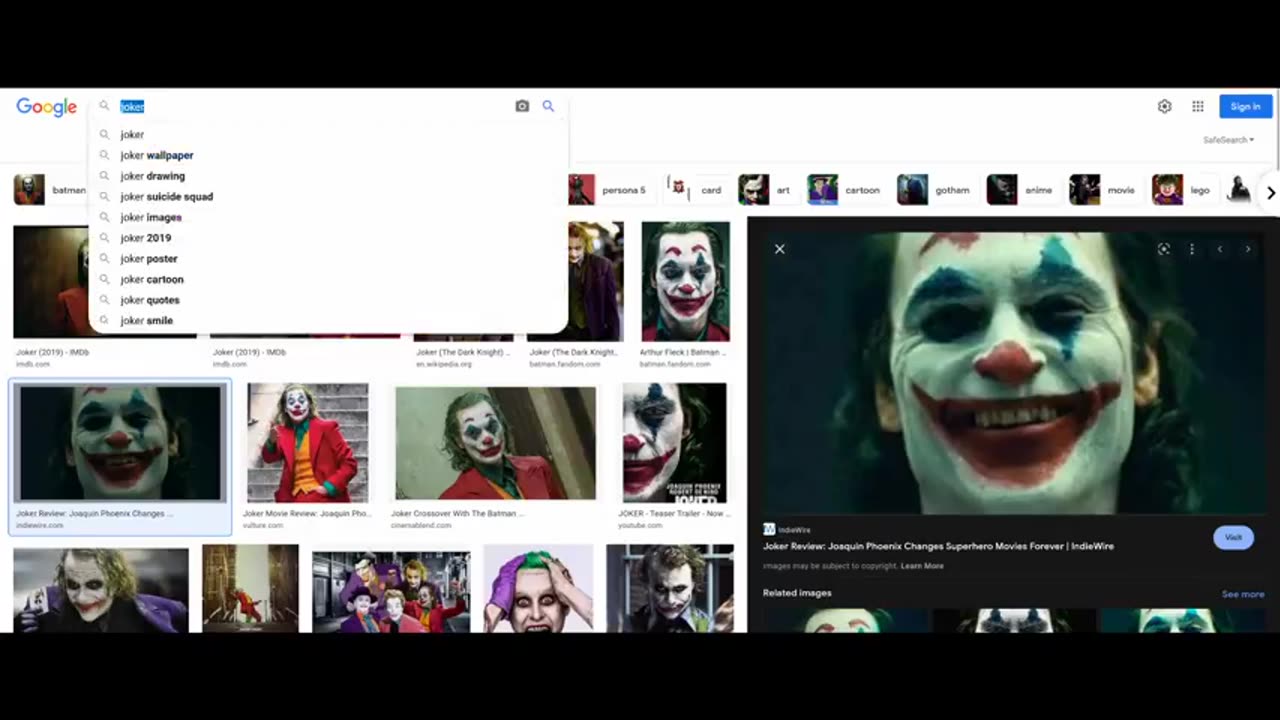Filter by the lego chip

(x=1182, y=190)
